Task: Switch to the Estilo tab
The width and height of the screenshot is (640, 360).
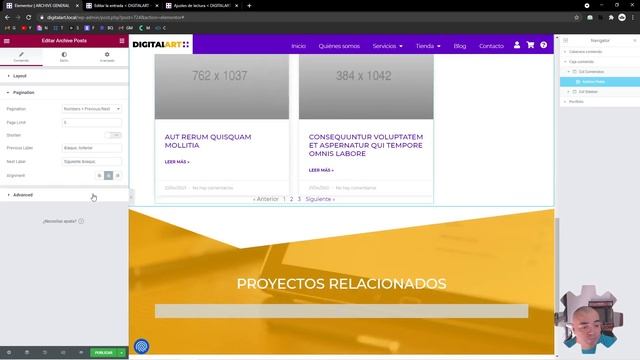Action: [x=64, y=57]
